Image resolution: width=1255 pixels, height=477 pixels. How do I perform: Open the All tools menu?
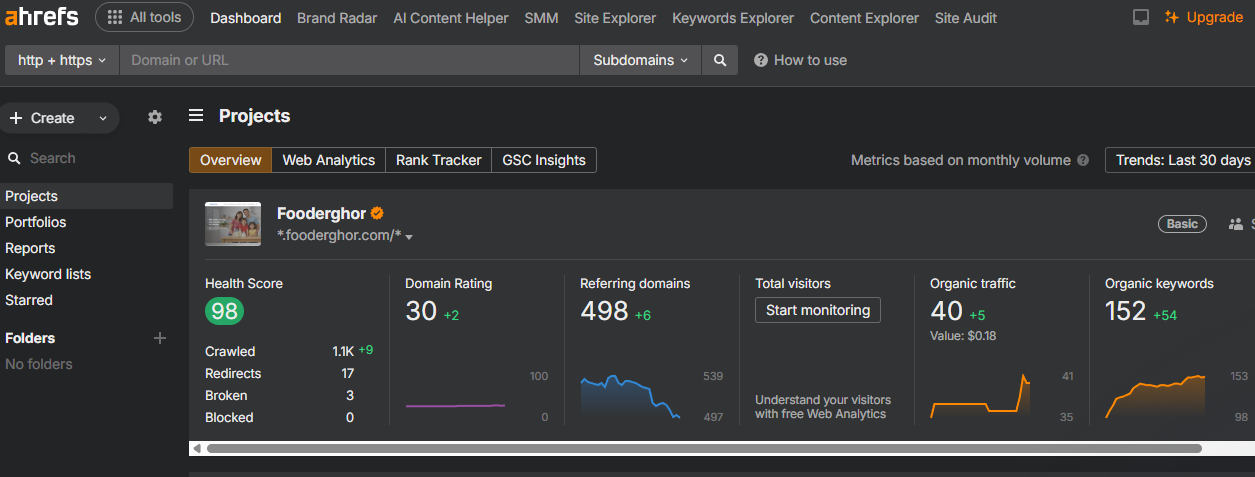pos(144,17)
